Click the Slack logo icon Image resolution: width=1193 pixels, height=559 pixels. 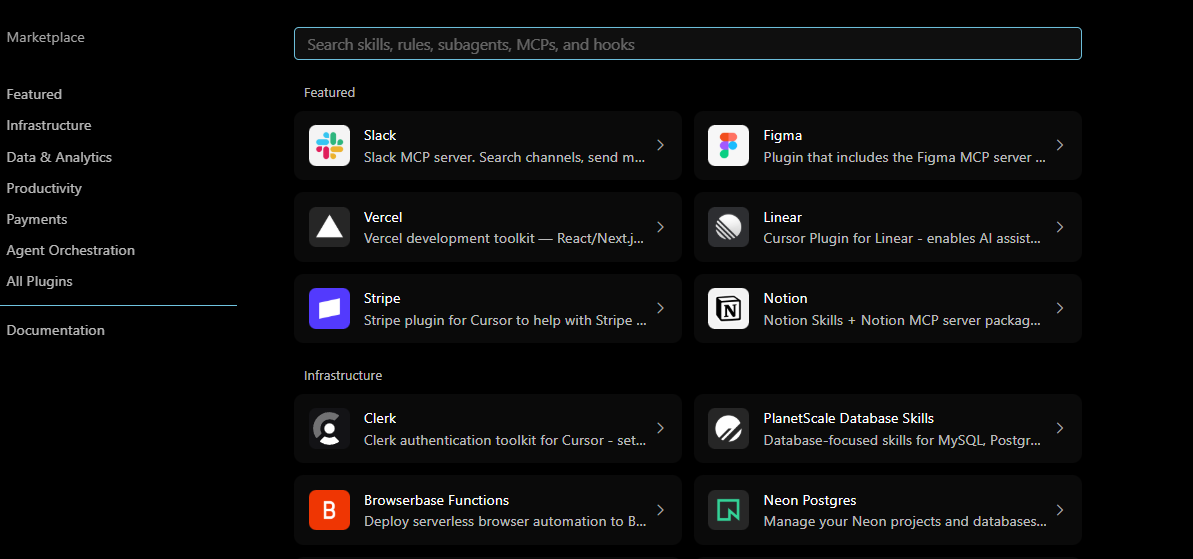[329, 145]
